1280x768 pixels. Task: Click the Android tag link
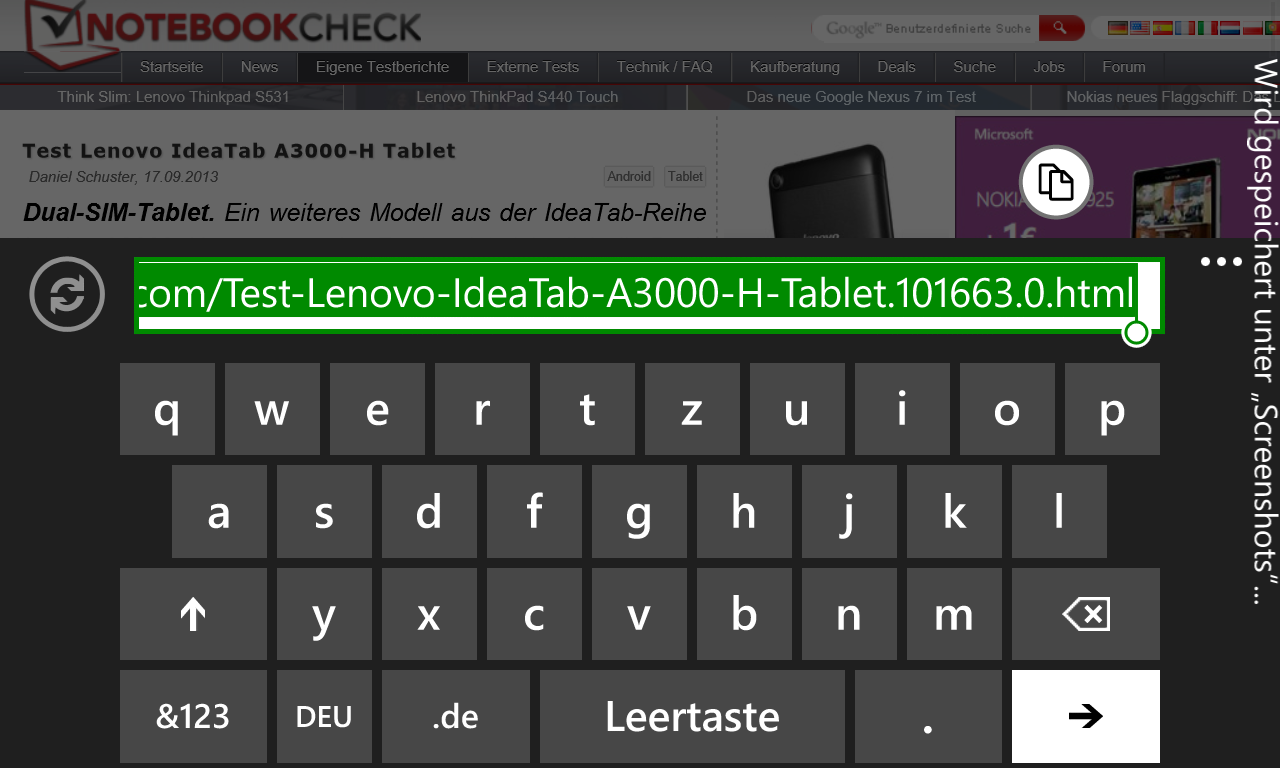[629, 176]
